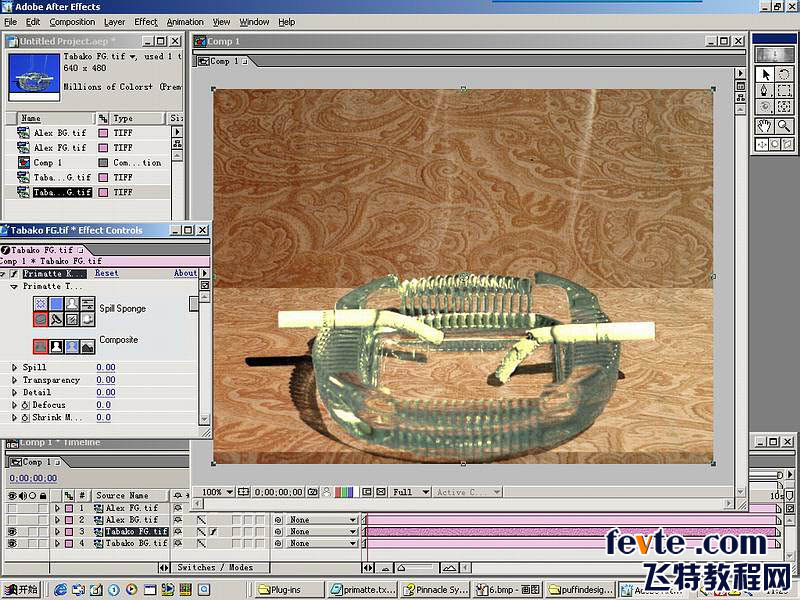Switch to the mountain-icon background view mode
800x600 pixels.
pyautogui.click(x=88, y=347)
